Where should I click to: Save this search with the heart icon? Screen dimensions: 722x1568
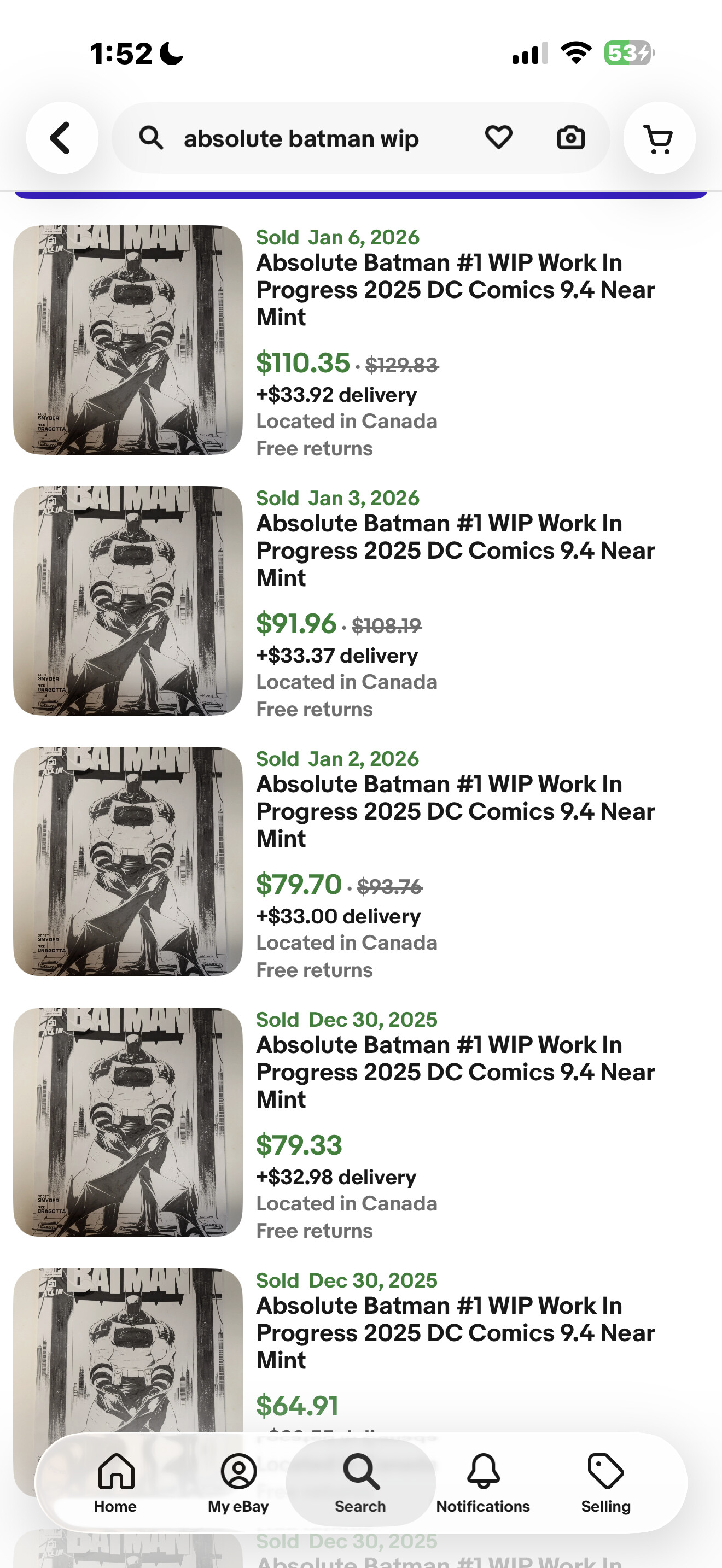[498, 138]
